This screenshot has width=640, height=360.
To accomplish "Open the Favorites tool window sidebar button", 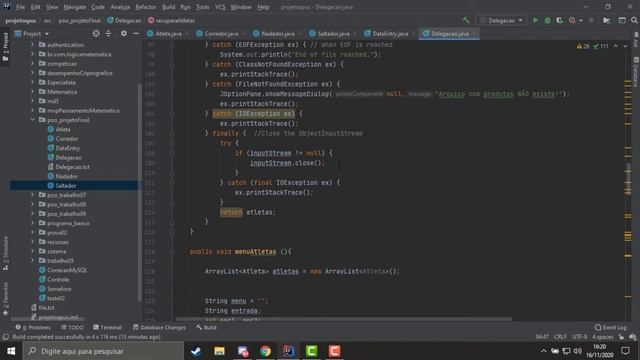I will pos(5,299).
